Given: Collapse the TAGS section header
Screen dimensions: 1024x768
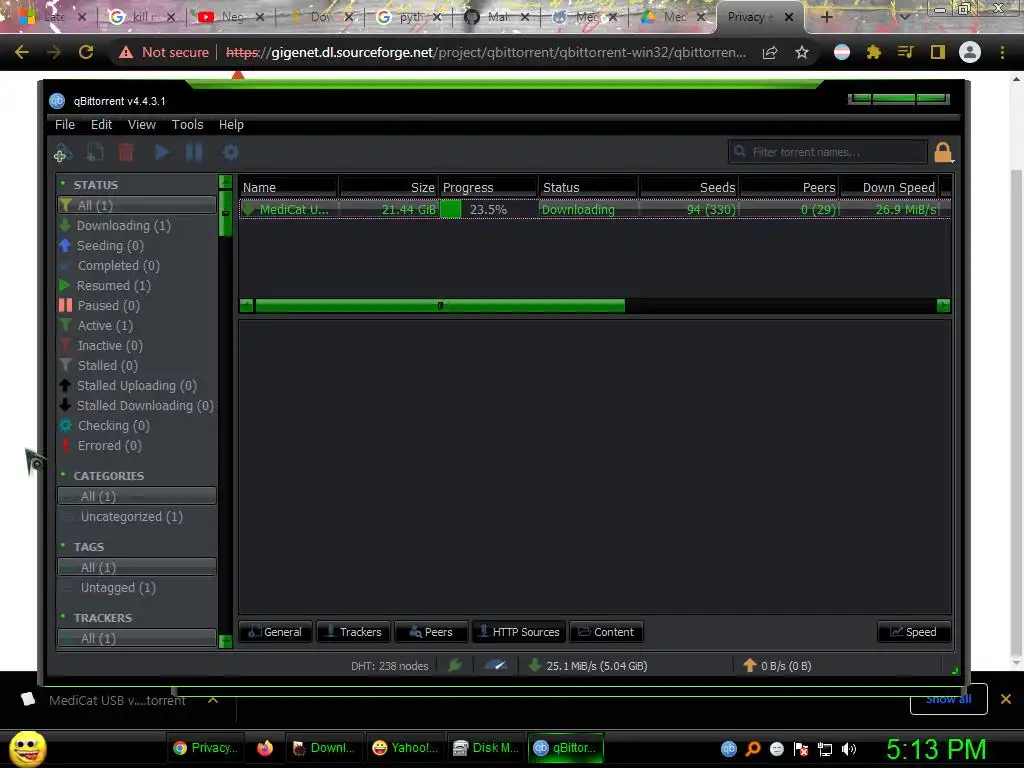Looking at the screenshot, I should point(88,547).
